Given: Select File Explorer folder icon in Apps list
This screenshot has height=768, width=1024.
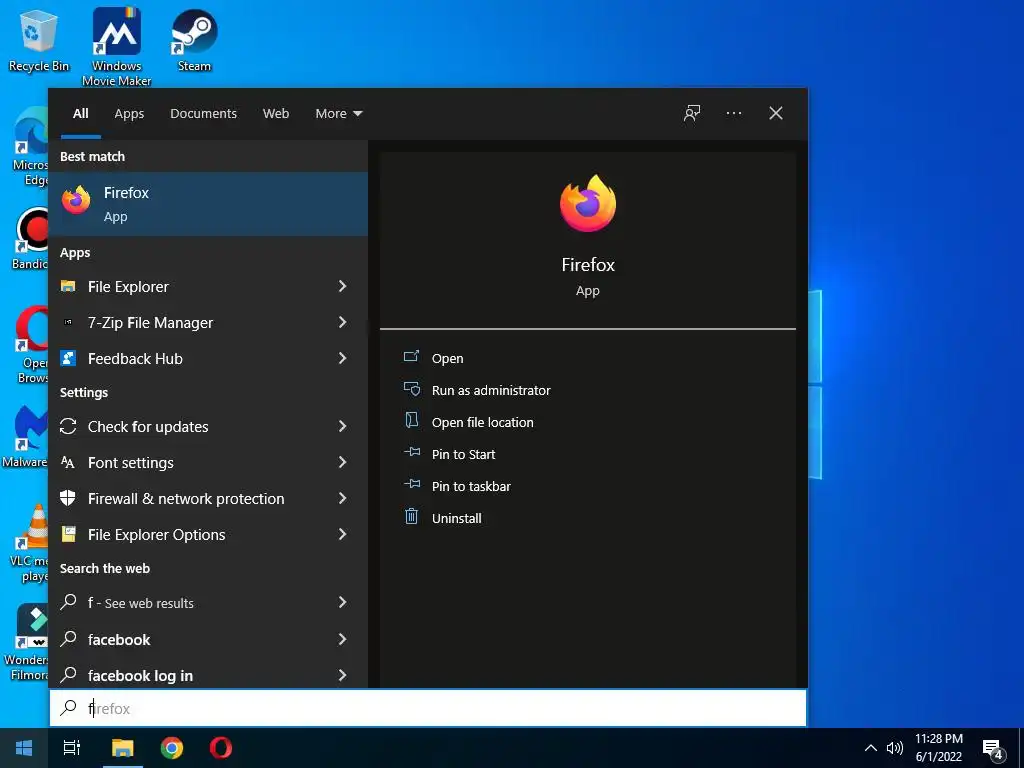Looking at the screenshot, I should 68,286.
